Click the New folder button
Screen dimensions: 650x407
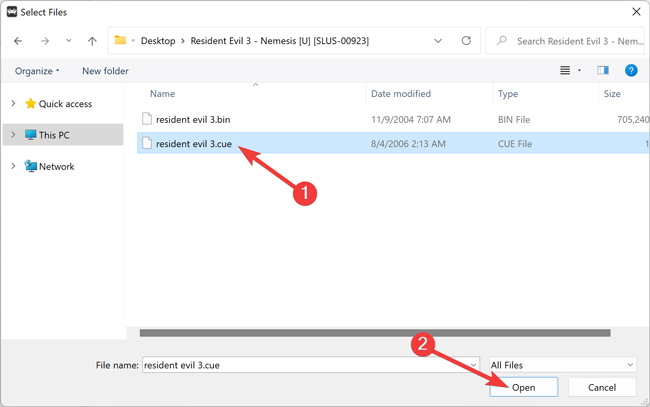tap(105, 71)
